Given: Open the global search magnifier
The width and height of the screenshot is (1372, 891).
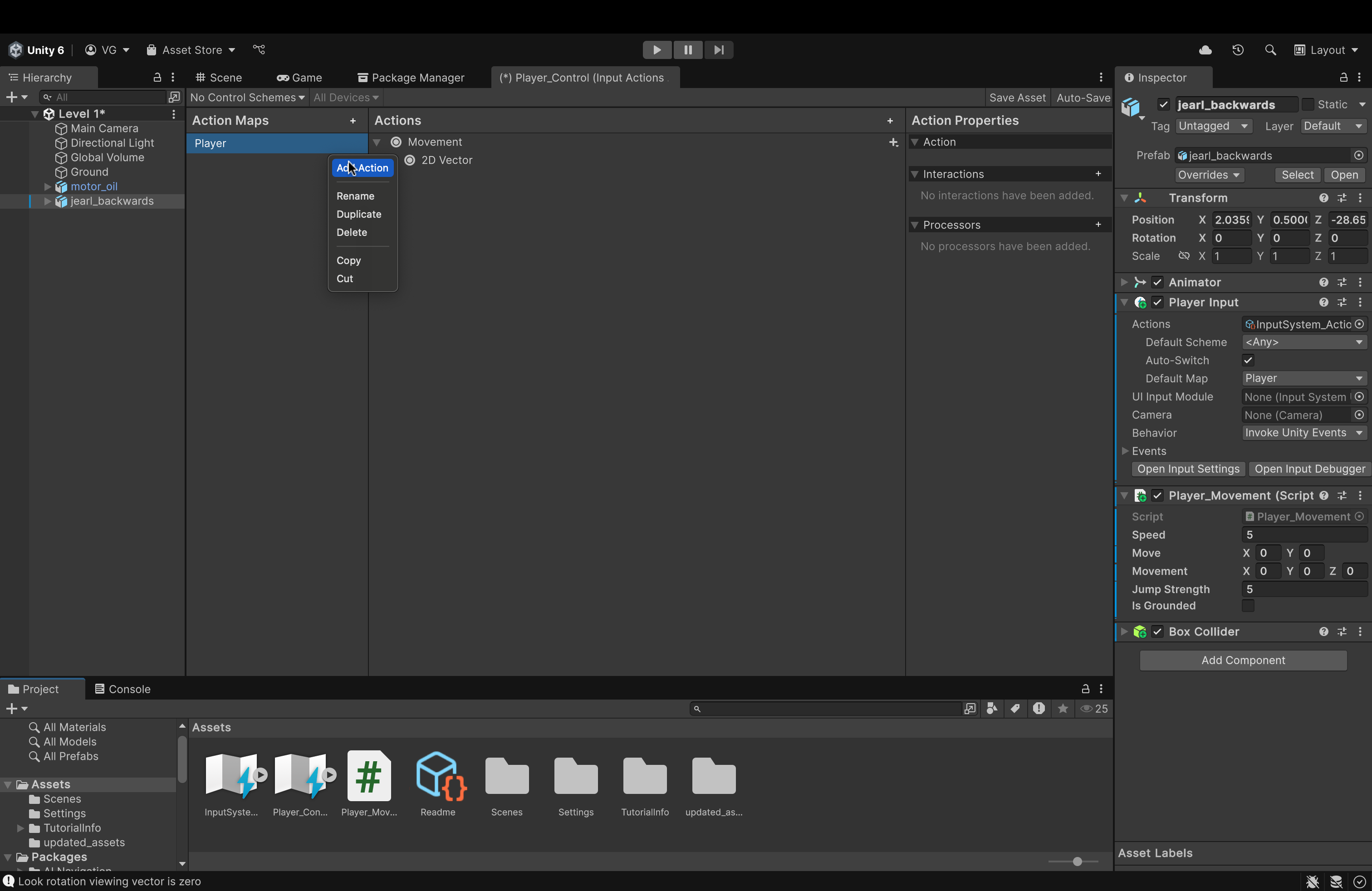Looking at the screenshot, I should point(1270,50).
